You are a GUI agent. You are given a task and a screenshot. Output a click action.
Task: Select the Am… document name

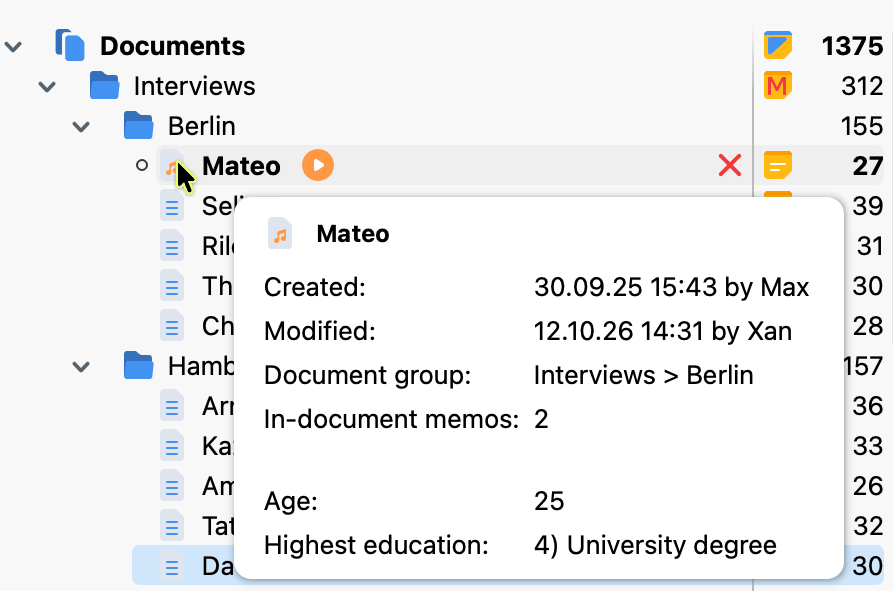pyautogui.click(x=218, y=486)
